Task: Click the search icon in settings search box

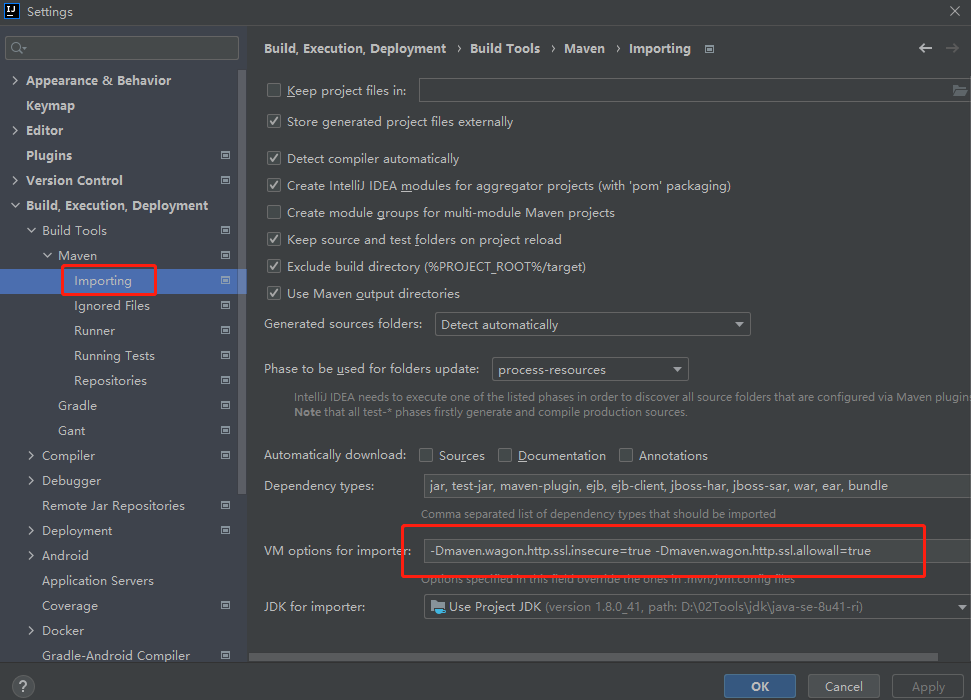Action: click(x=18, y=48)
